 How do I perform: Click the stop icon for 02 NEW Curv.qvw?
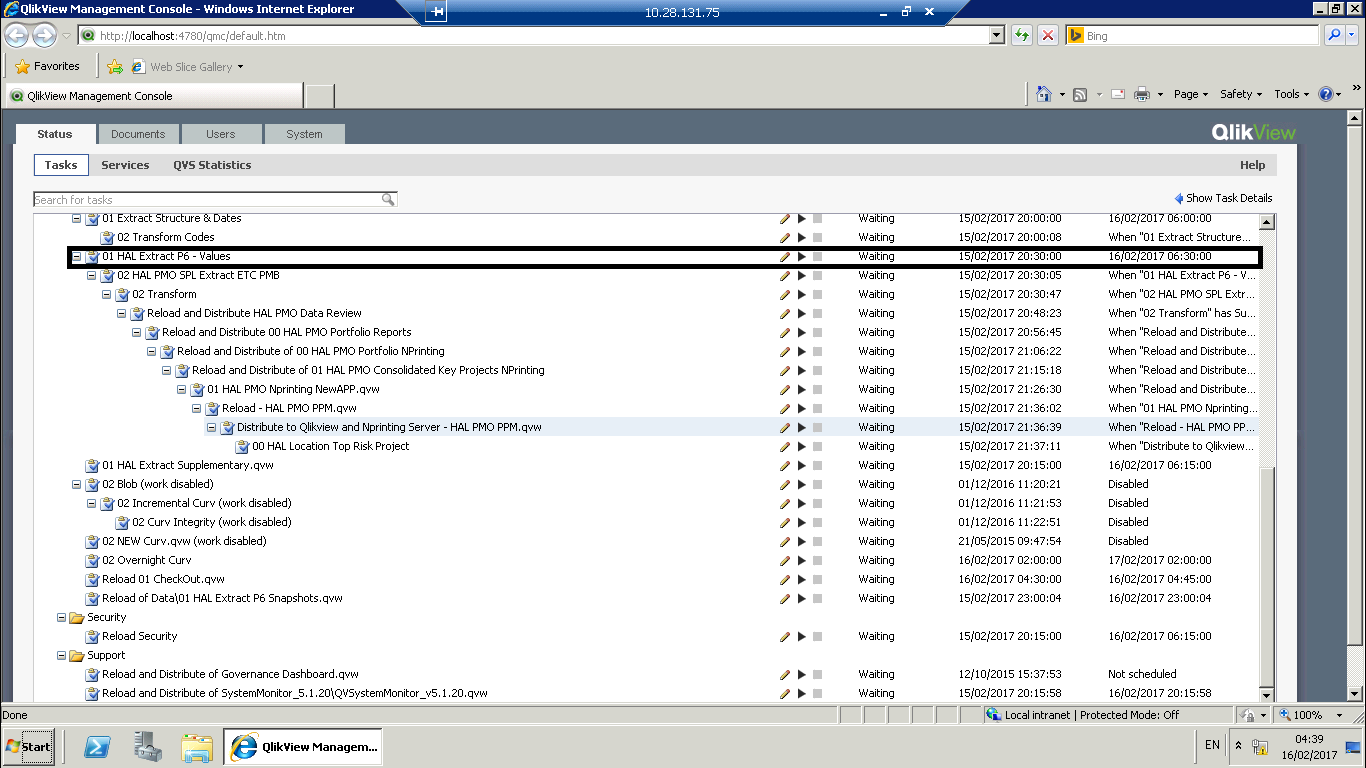pyautogui.click(x=817, y=541)
